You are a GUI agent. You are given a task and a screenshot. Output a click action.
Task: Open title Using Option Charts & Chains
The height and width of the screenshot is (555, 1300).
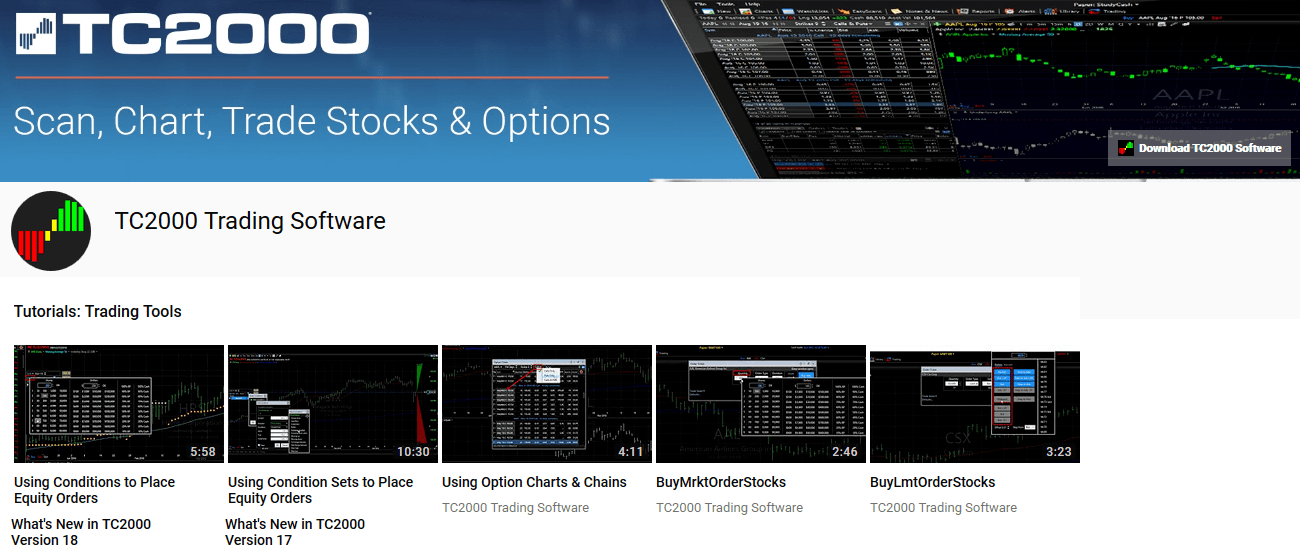tap(534, 482)
